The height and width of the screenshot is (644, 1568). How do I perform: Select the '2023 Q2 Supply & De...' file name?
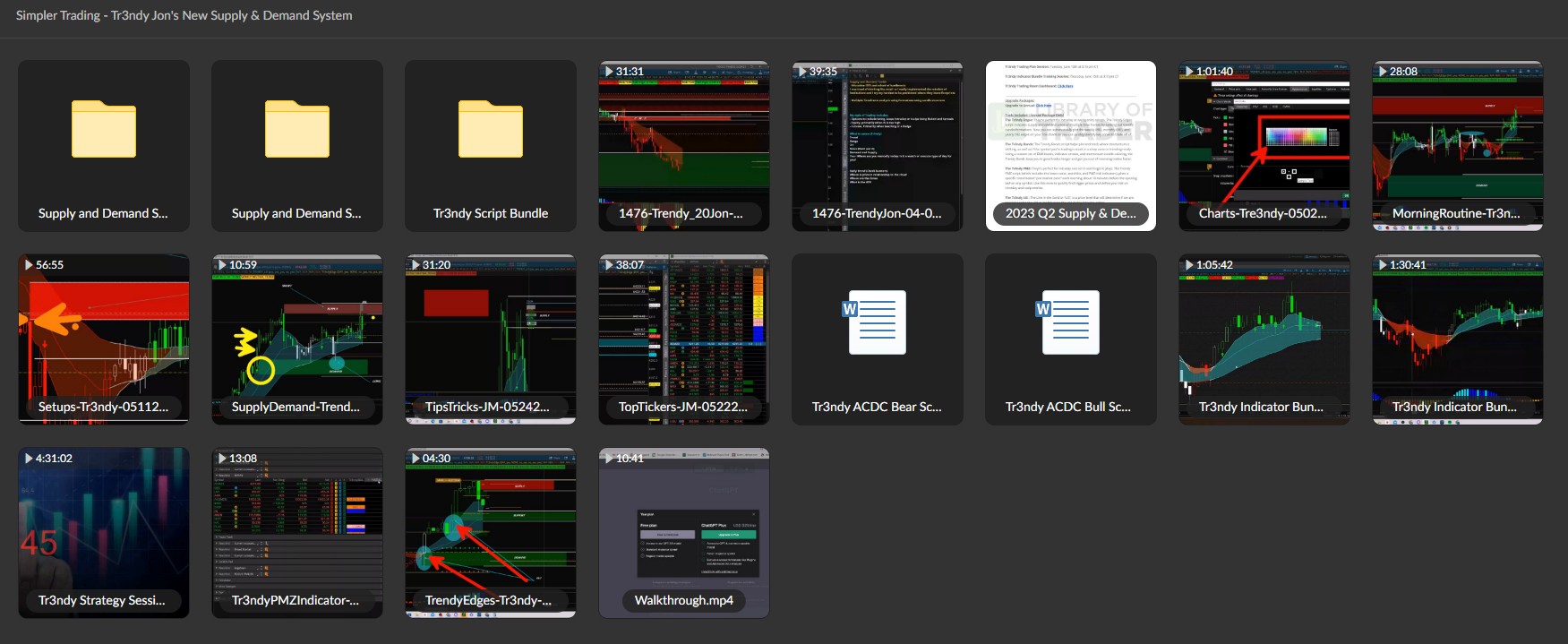(x=1070, y=213)
